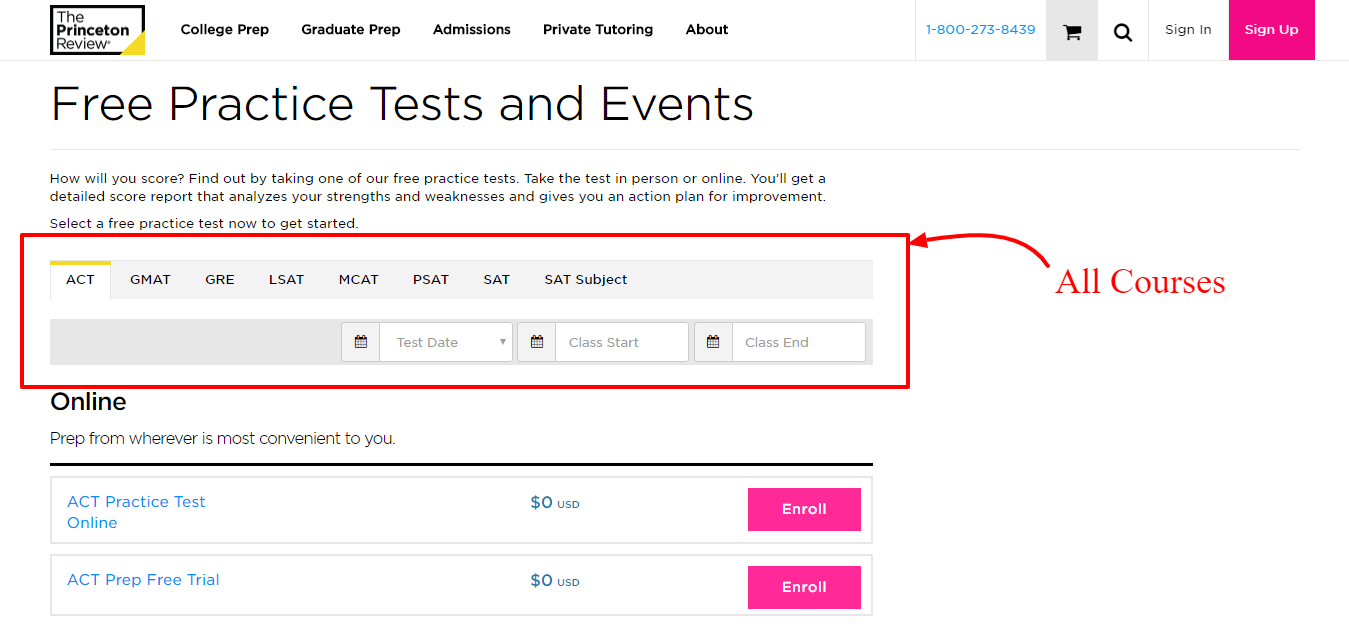Click the pink Sign Up button
This screenshot has width=1349, height=640.
tap(1271, 30)
